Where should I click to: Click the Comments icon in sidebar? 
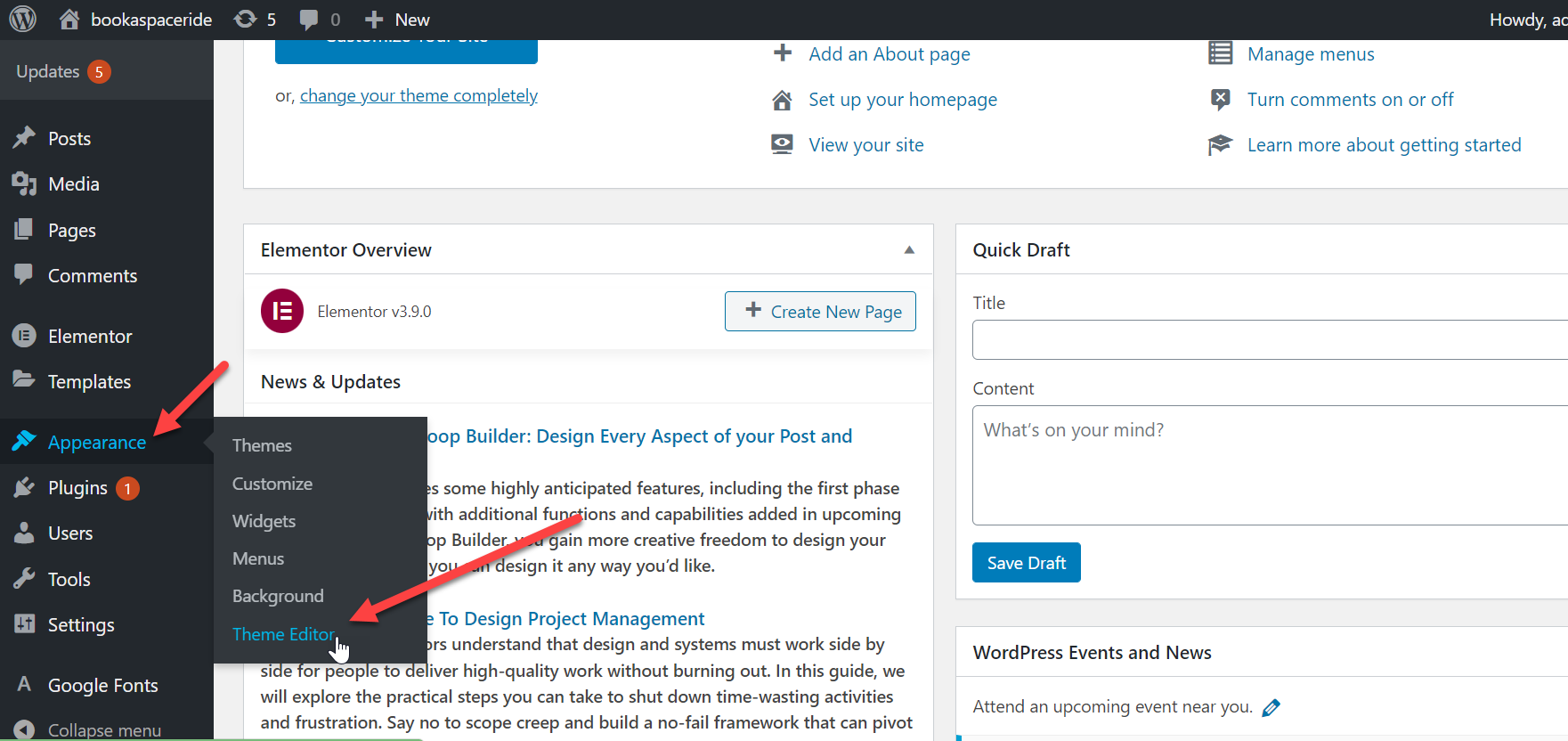click(24, 274)
